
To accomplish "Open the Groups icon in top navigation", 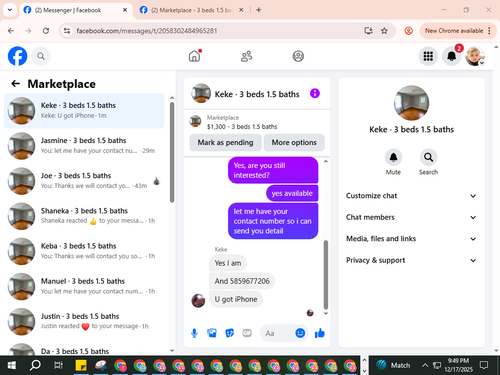I will click(x=298, y=56).
